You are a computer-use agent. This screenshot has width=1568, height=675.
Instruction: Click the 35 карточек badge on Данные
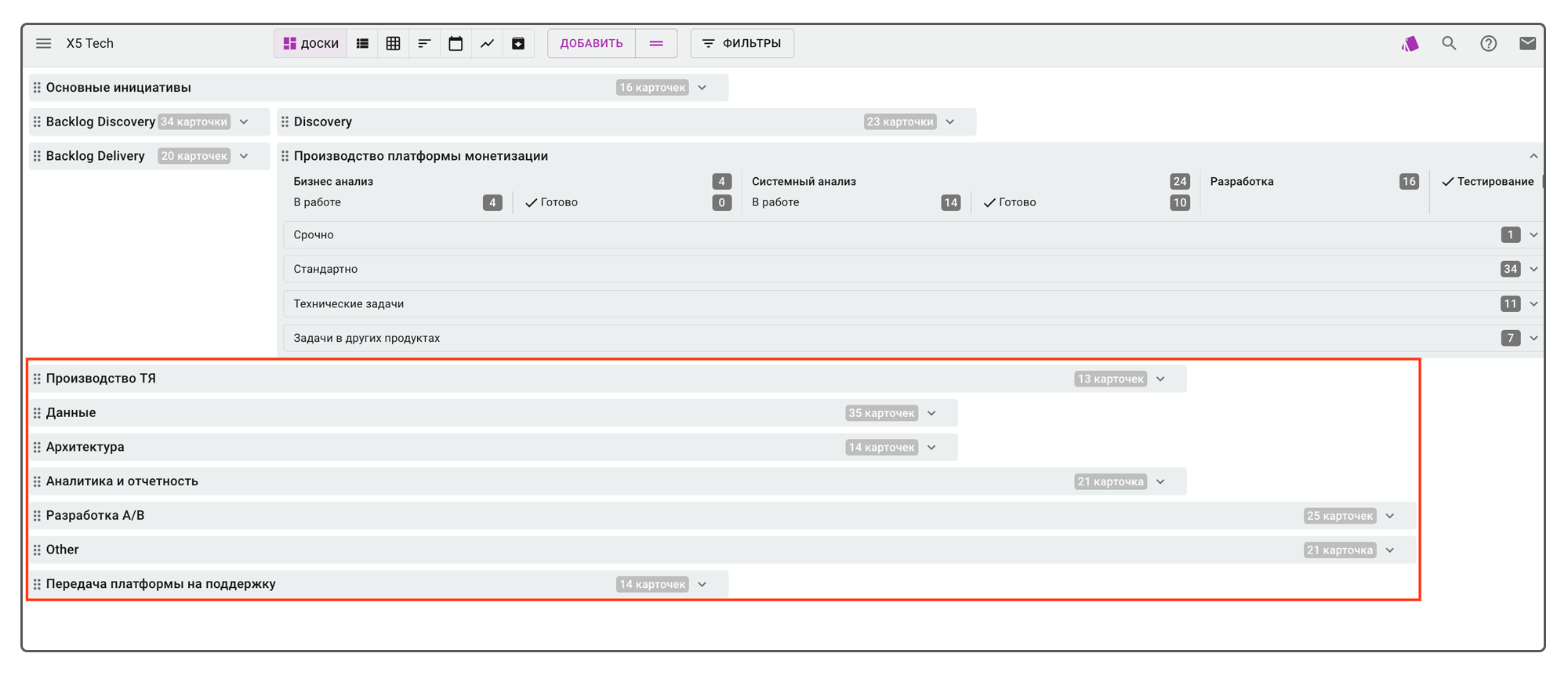pyautogui.click(x=882, y=414)
